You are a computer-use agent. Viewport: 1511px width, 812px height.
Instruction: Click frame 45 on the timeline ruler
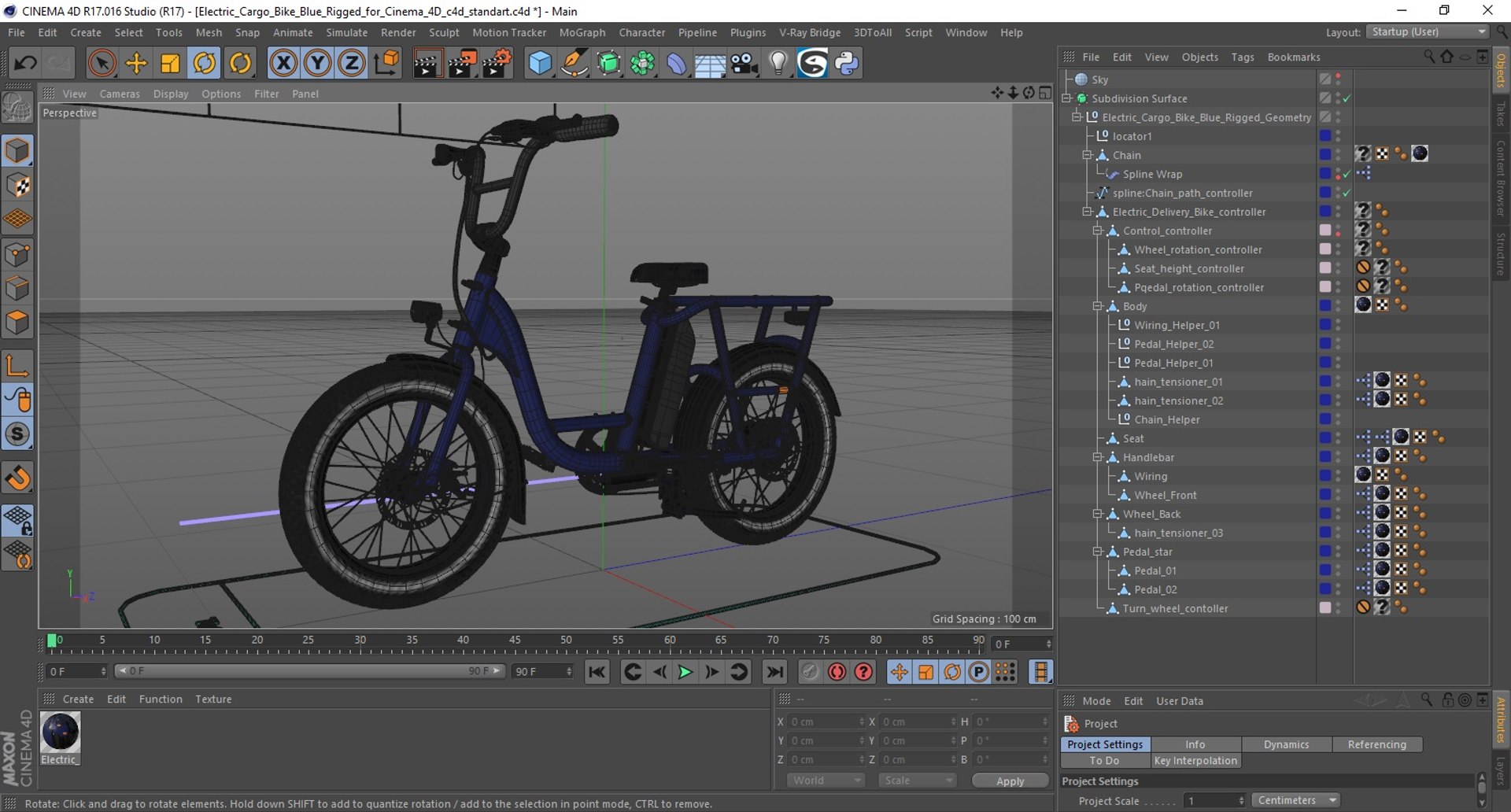[x=515, y=640]
